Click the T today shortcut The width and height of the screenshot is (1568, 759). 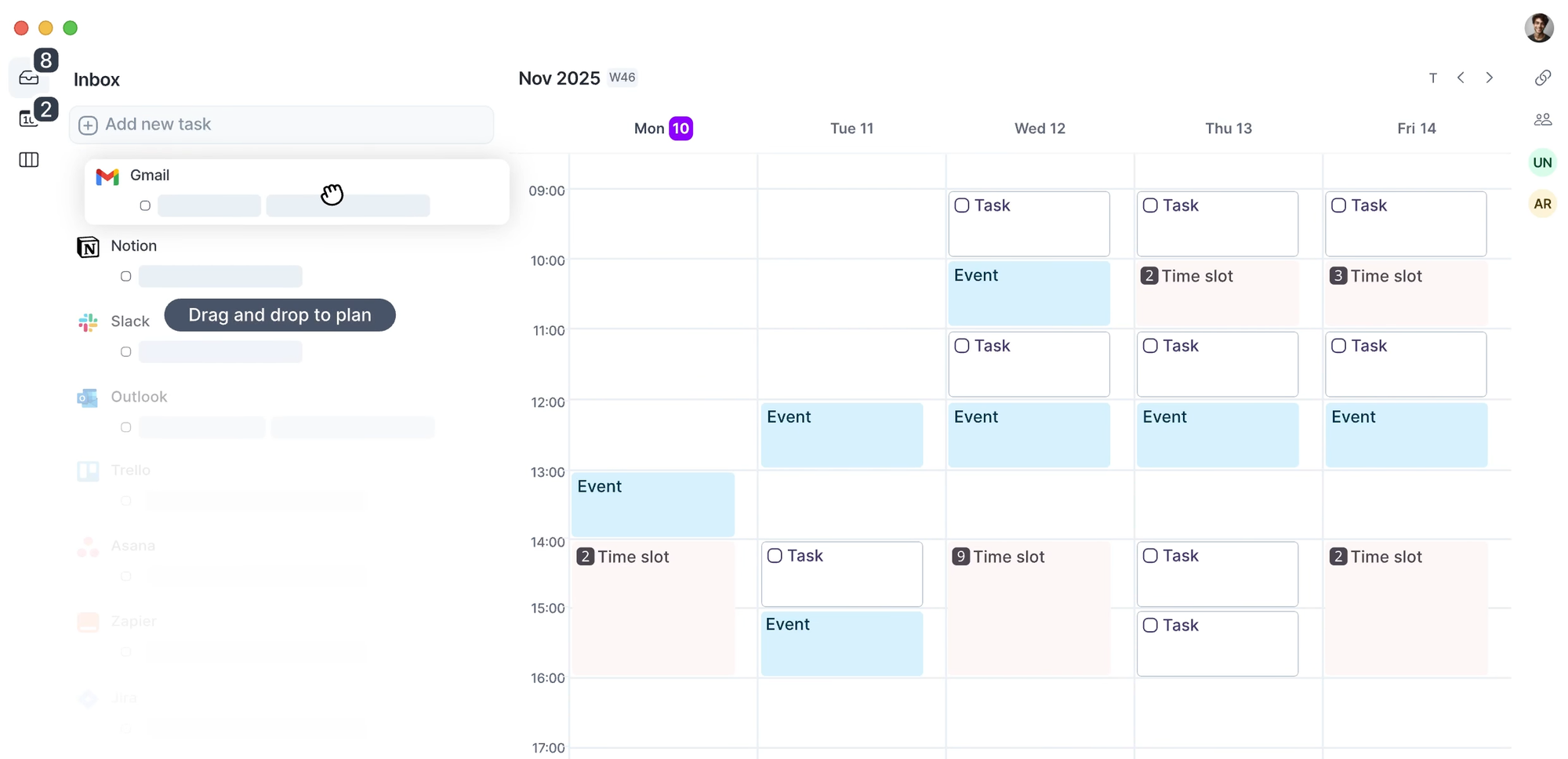click(1433, 78)
